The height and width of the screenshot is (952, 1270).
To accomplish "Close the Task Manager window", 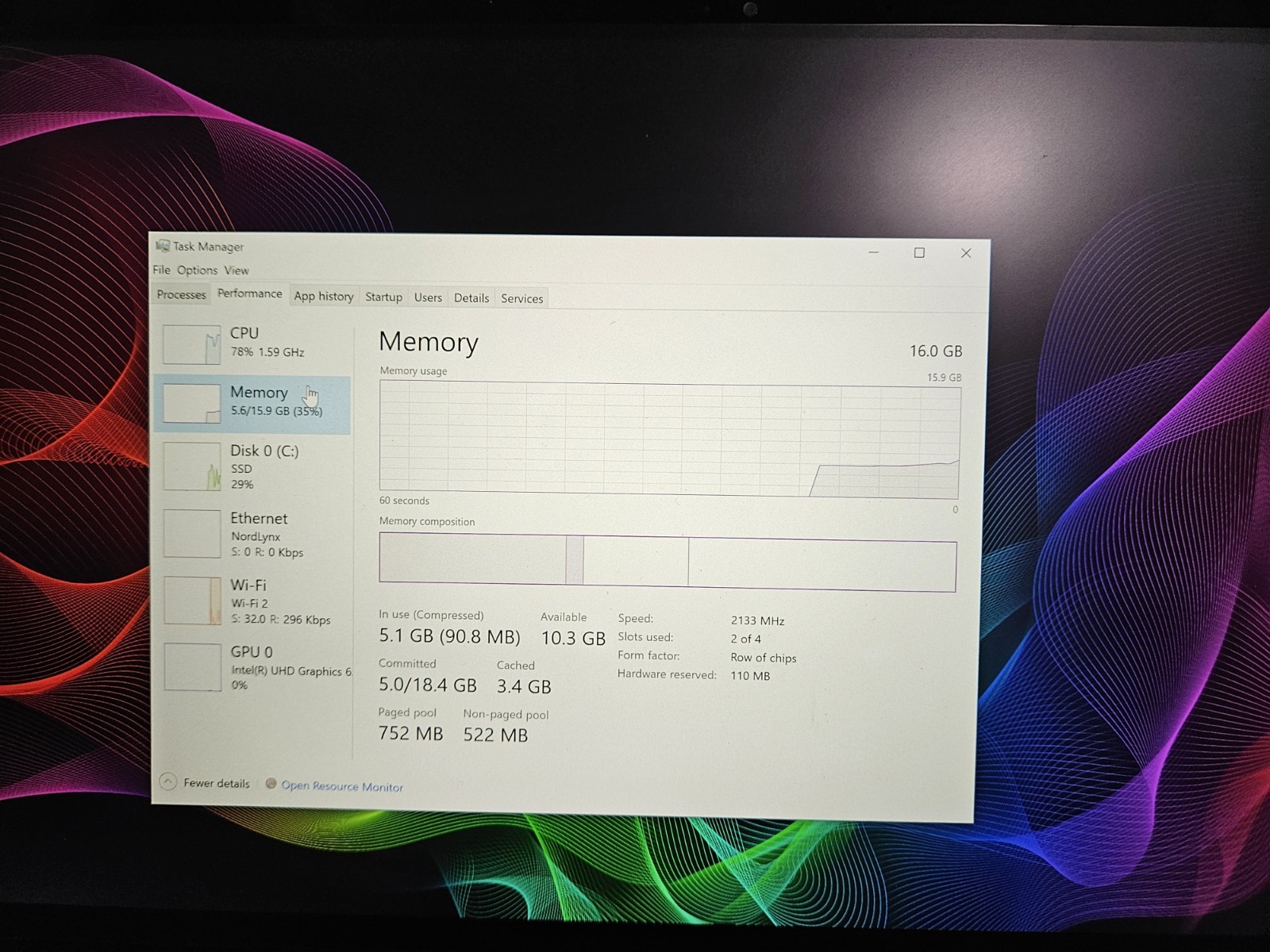I will pyautogui.click(x=966, y=254).
